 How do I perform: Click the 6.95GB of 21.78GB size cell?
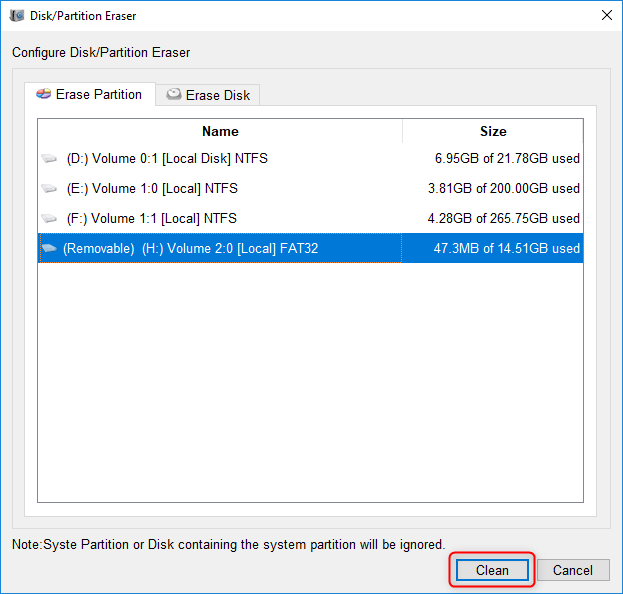tap(507, 159)
